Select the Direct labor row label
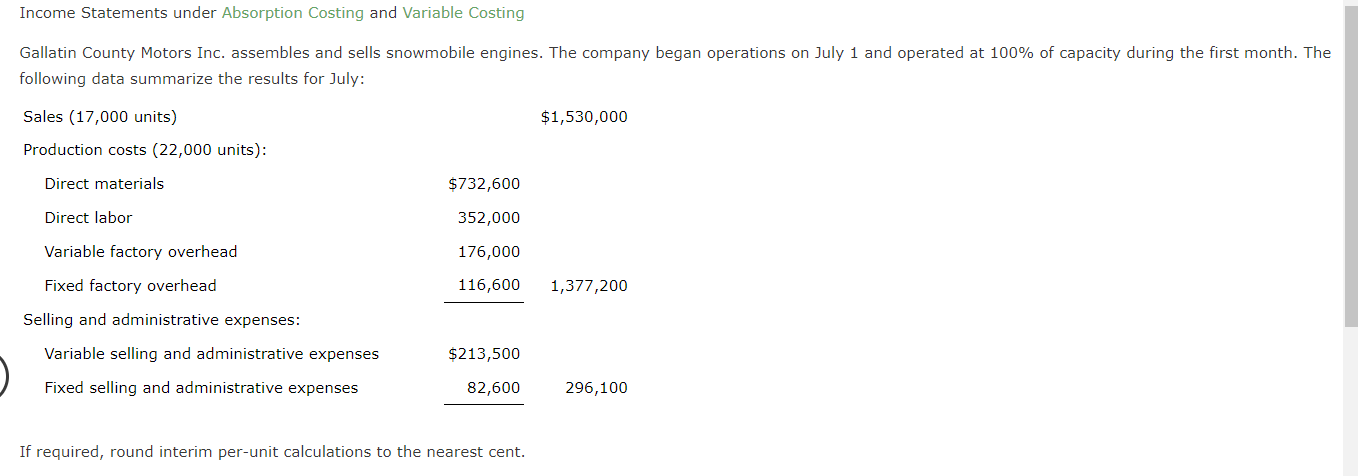Viewport: 1358px width, 476px height. coord(88,218)
